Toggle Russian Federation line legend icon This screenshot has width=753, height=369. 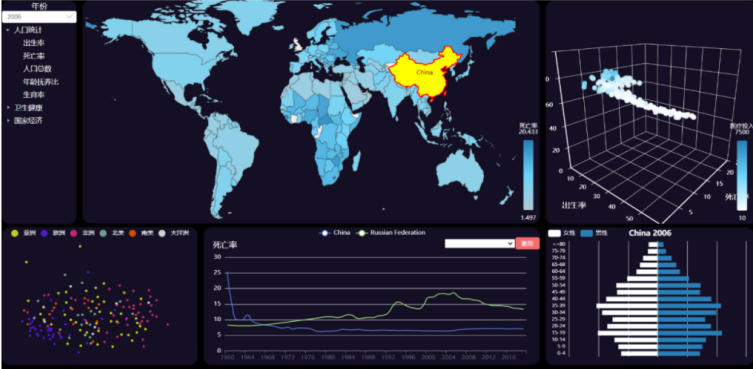click(x=362, y=233)
